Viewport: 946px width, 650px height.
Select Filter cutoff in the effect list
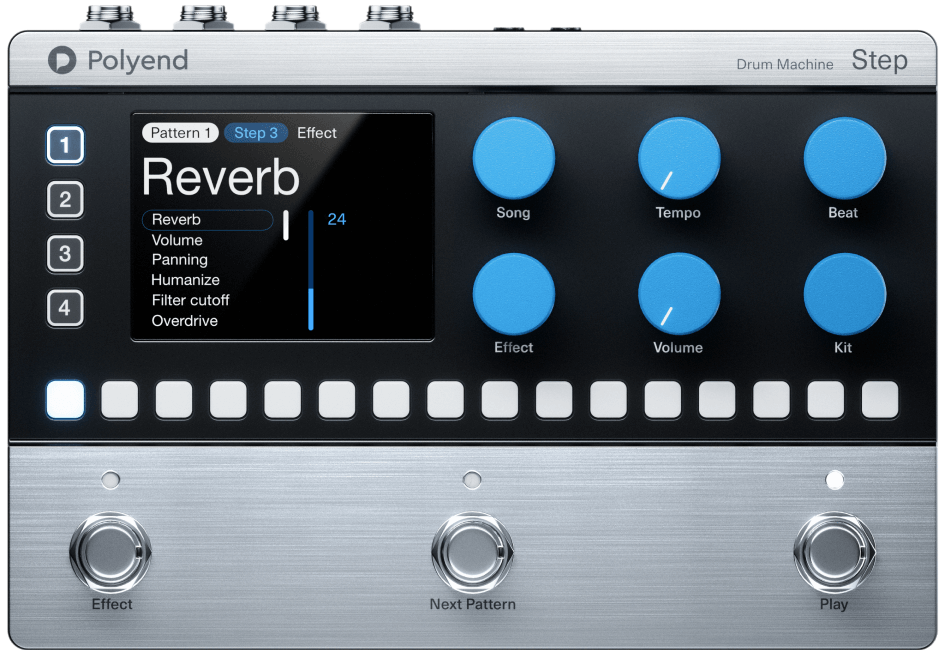(x=191, y=301)
